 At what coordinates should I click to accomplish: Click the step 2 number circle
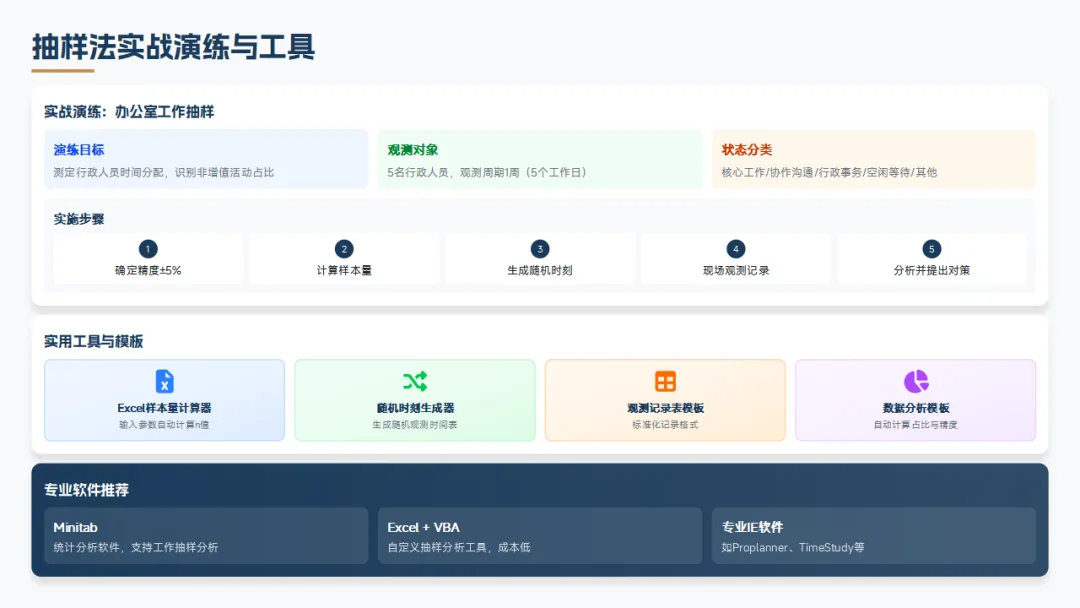344,249
